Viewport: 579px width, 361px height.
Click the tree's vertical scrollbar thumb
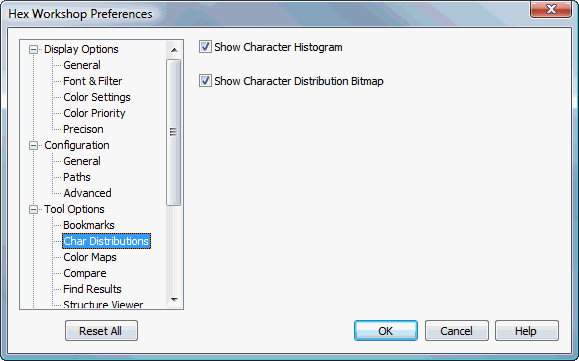point(174,132)
